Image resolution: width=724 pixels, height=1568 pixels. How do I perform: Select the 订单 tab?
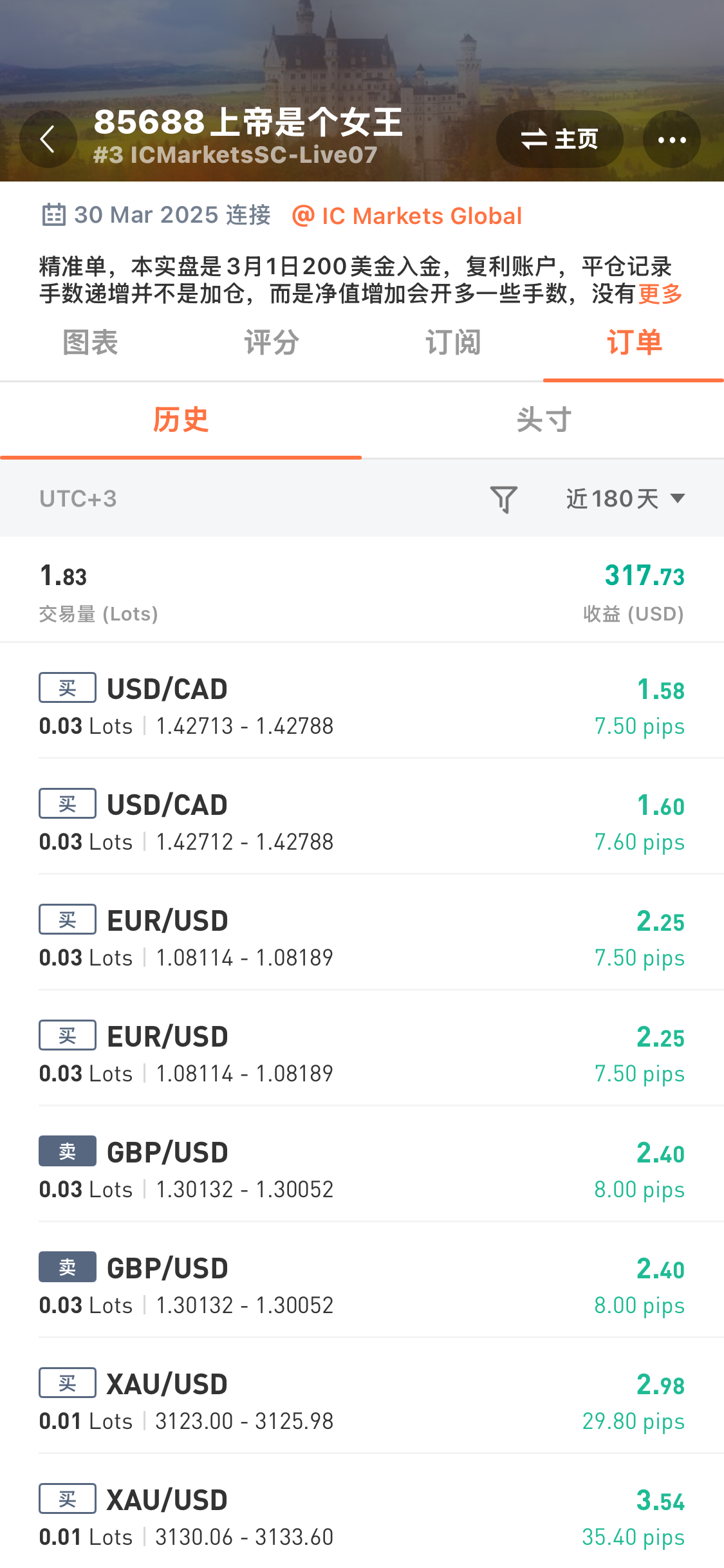click(634, 342)
